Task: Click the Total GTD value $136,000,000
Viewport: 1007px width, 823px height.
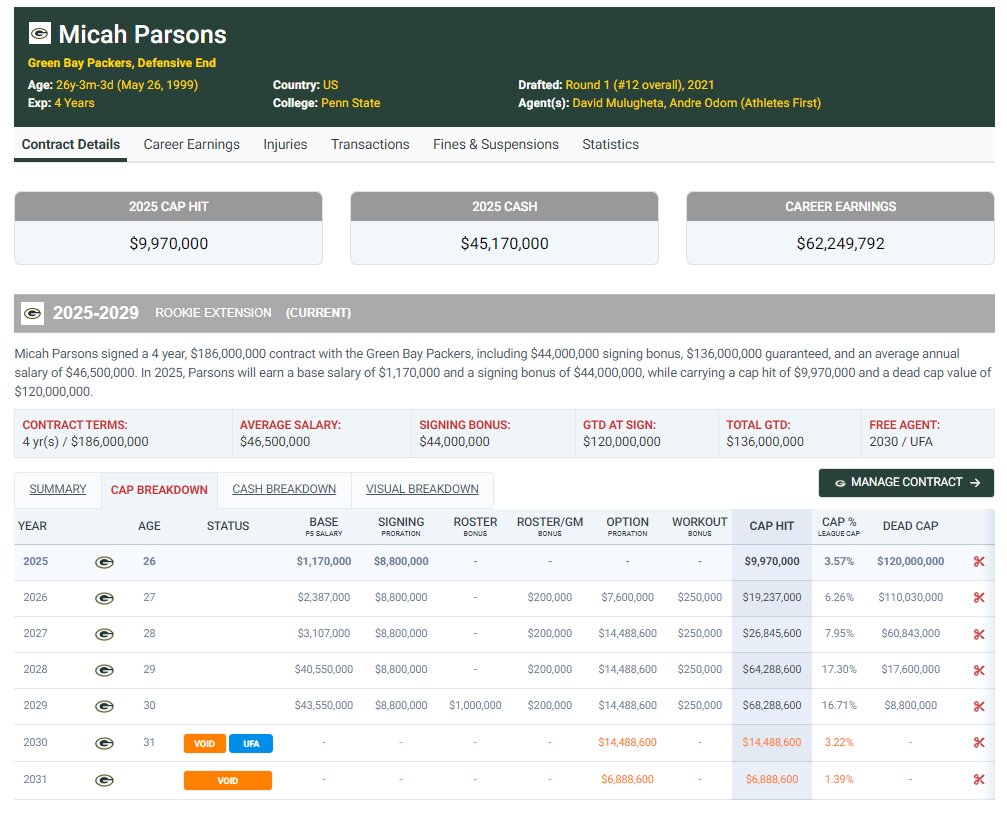Action: (x=765, y=442)
